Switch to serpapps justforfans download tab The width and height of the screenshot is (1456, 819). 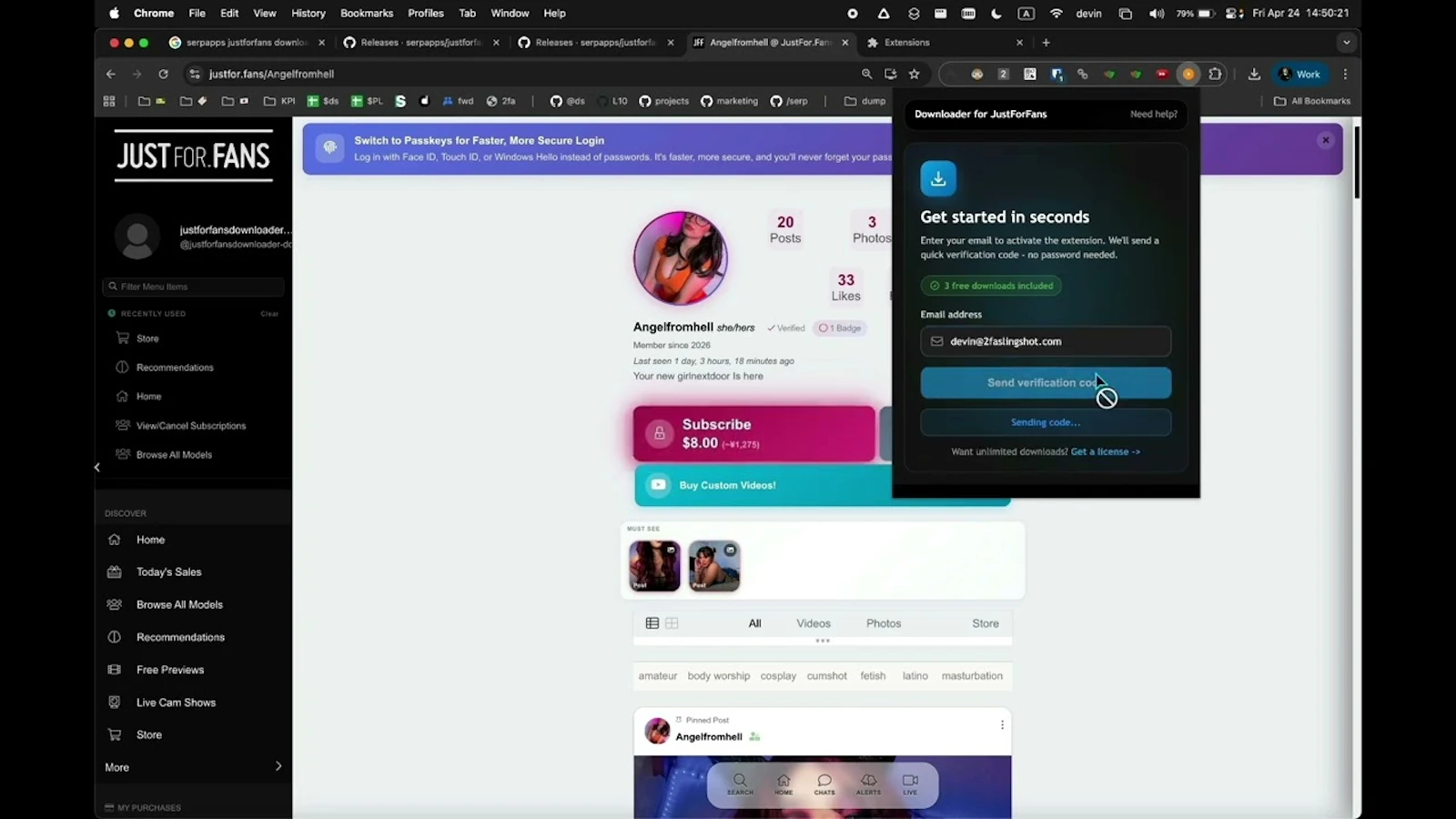coord(246,43)
